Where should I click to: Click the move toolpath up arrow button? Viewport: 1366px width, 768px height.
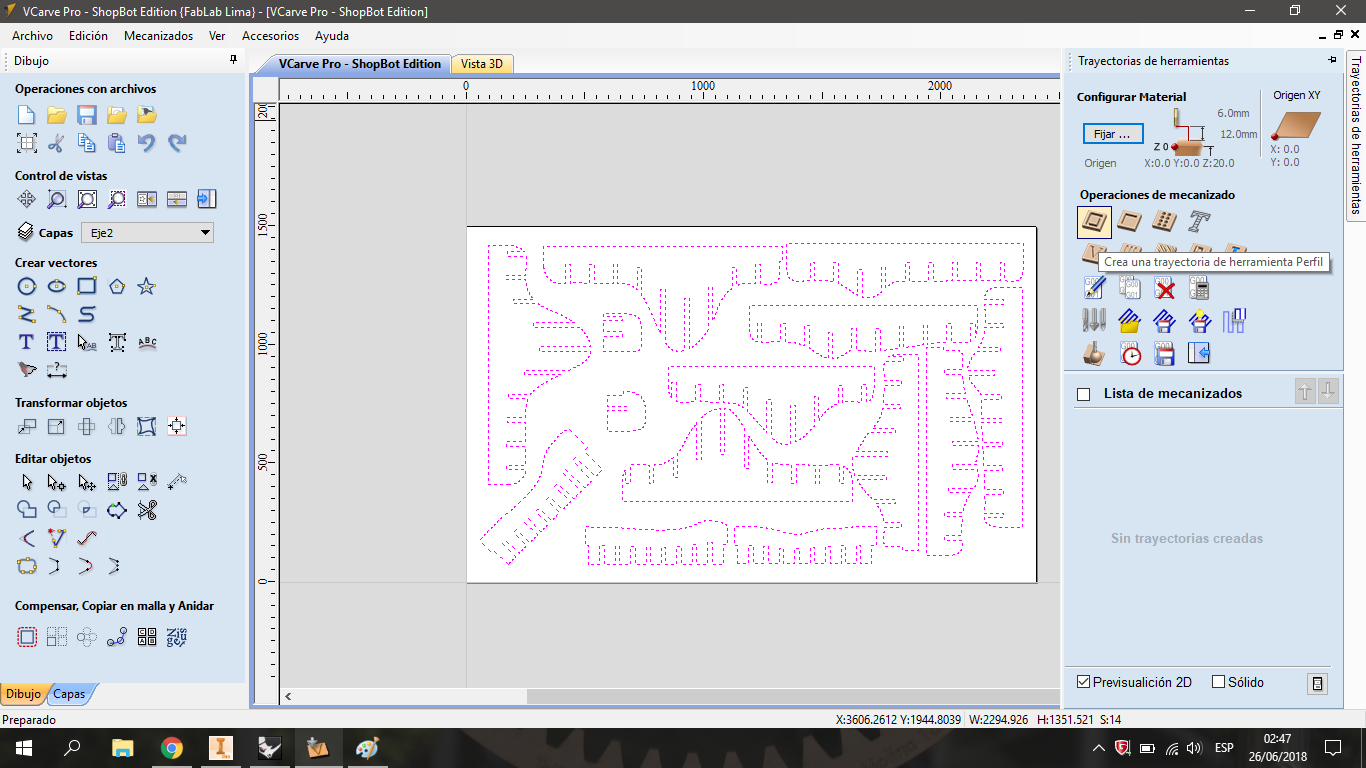click(1305, 392)
